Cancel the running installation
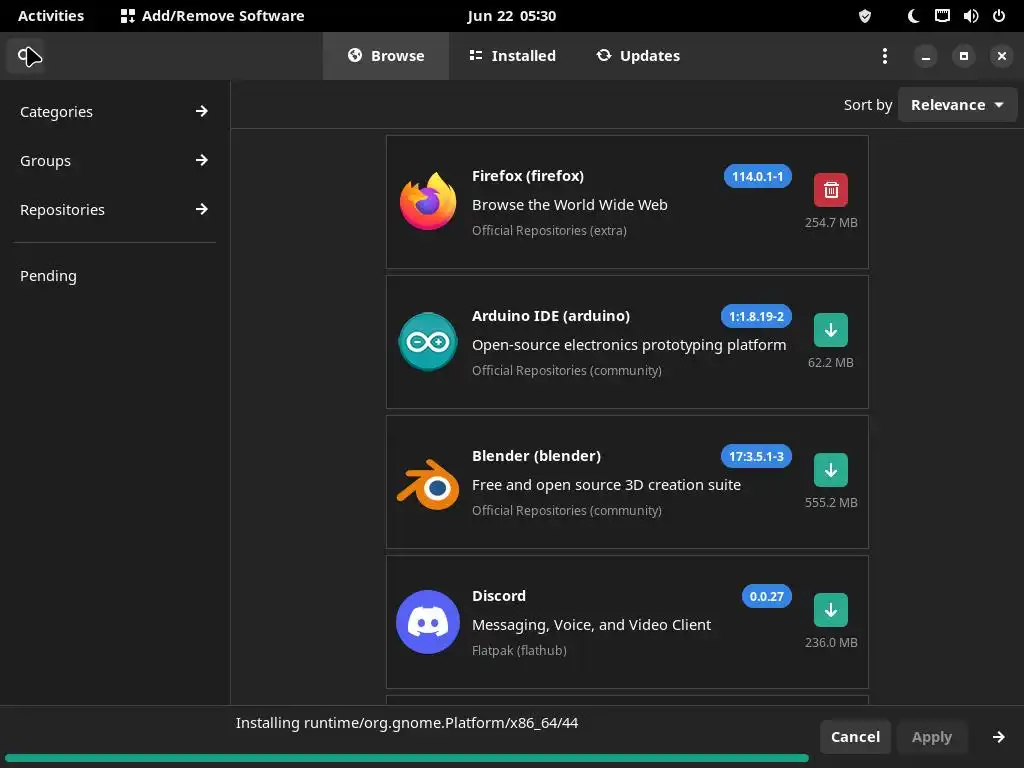This screenshot has width=1024, height=768. pos(855,737)
